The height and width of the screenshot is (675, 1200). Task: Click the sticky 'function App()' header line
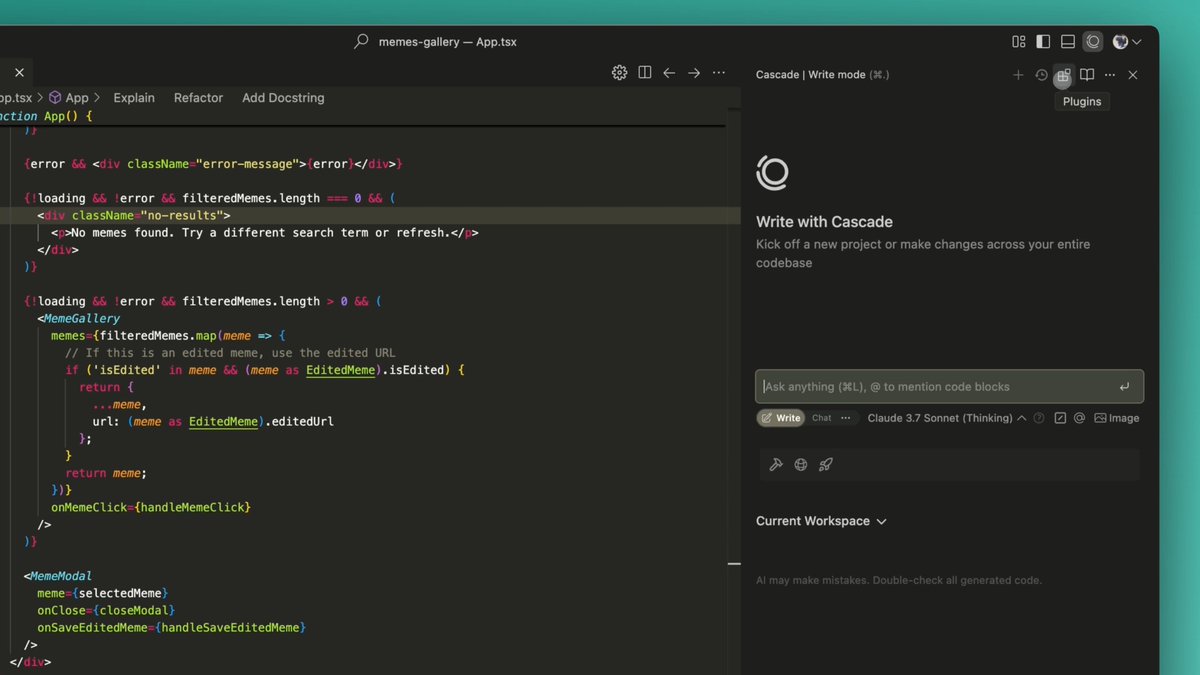(46, 116)
